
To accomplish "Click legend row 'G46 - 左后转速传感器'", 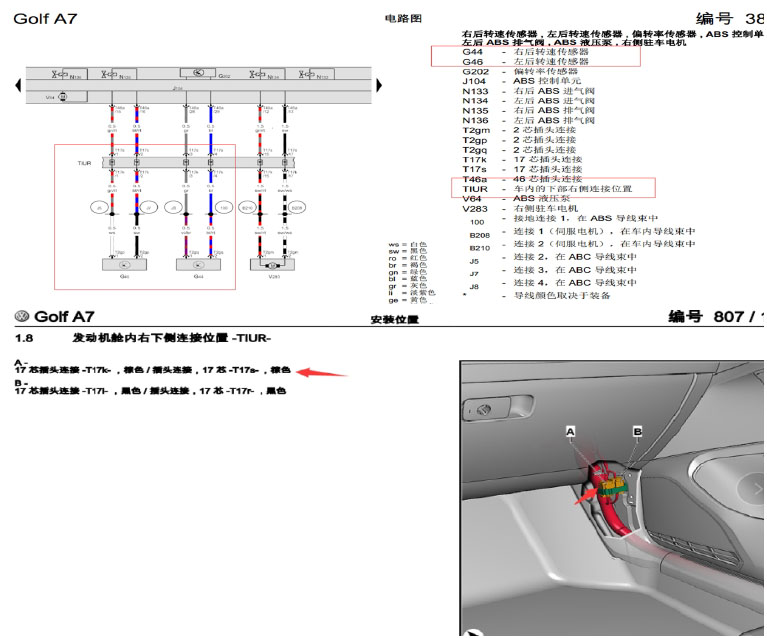I will click(526, 62).
